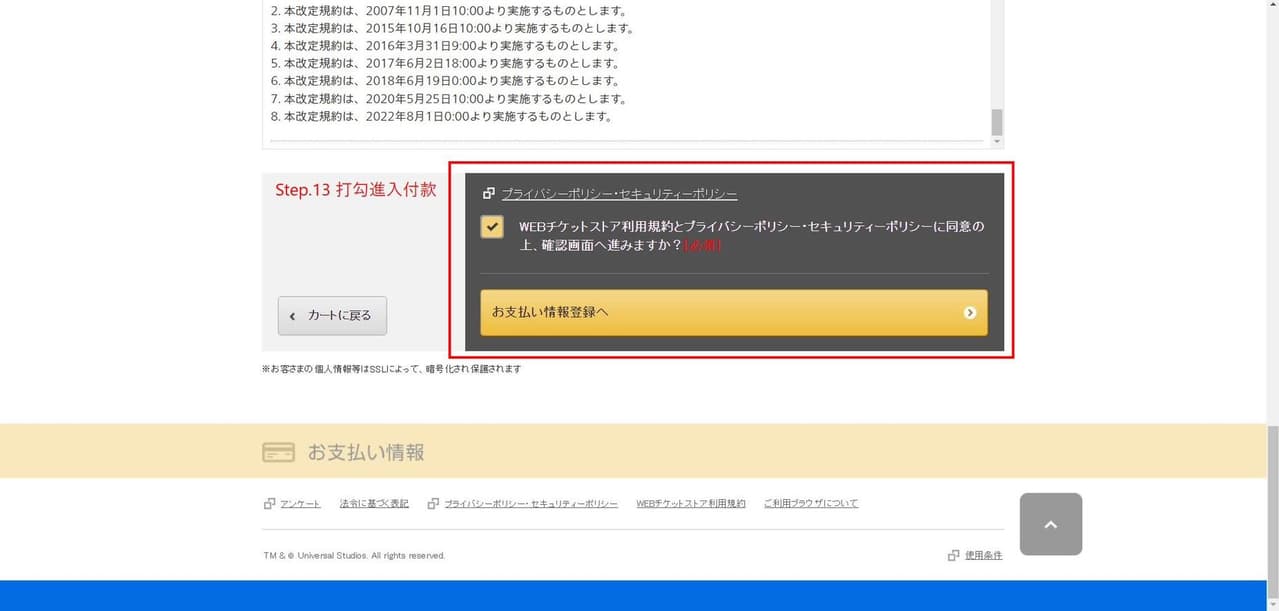Click the SSL encryption notice text
This screenshot has height=611, width=1279.
point(391,369)
